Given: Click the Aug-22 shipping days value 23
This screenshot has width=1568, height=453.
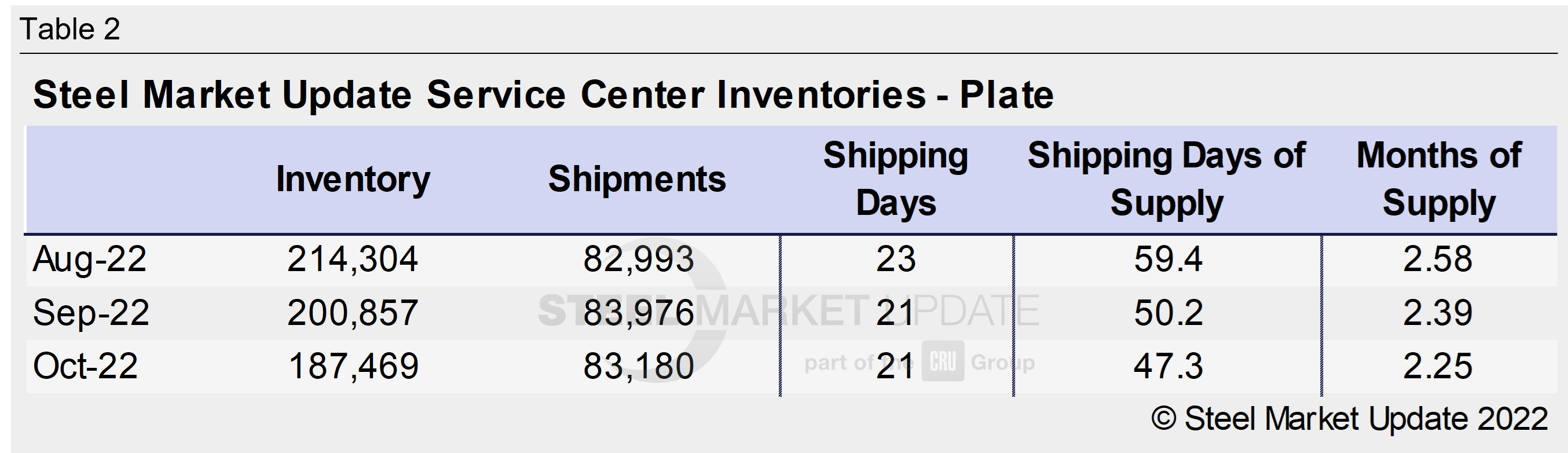Looking at the screenshot, I should (895, 260).
